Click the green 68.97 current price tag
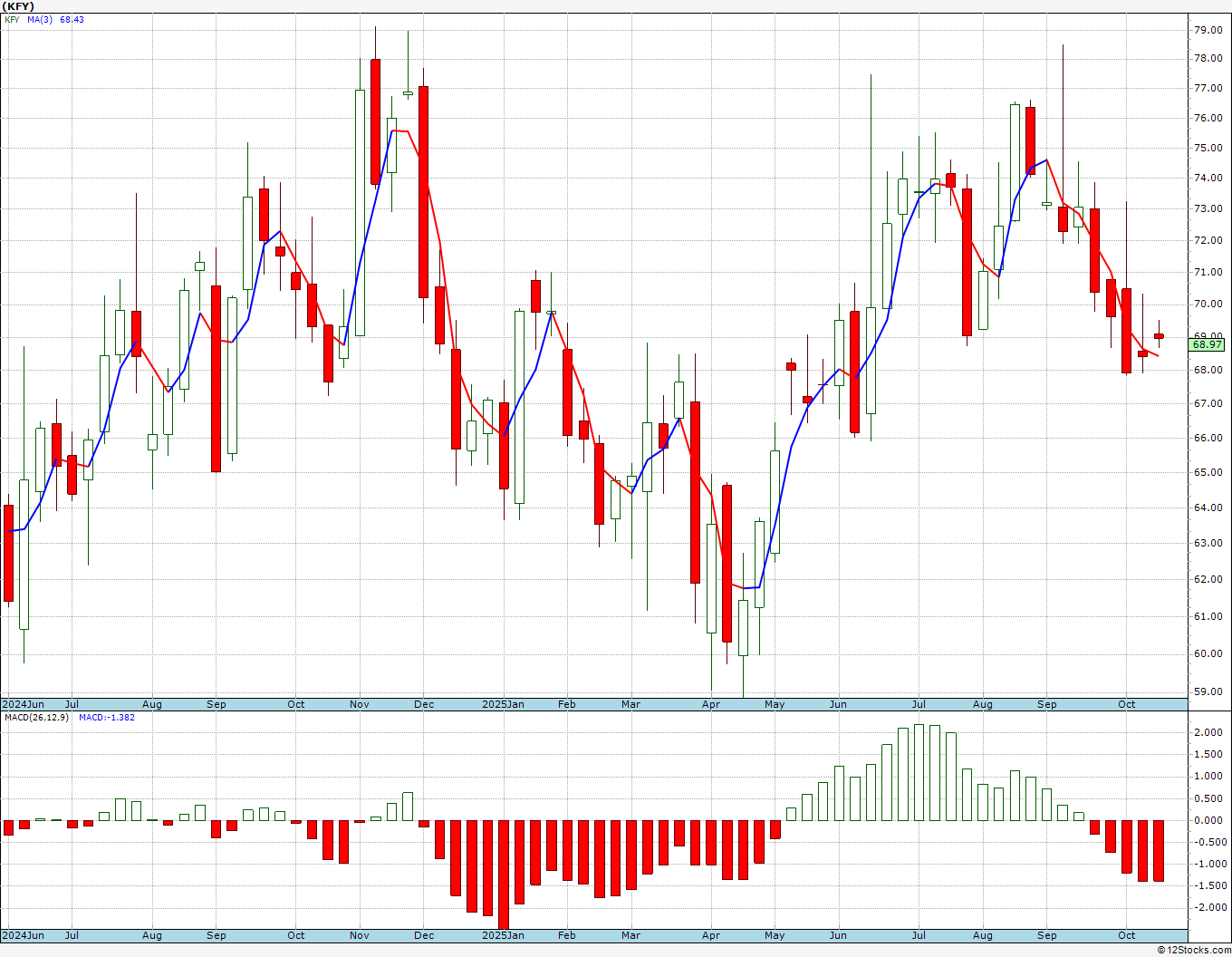The width and height of the screenshot is (1232, 957). [x=1207, y=344]
